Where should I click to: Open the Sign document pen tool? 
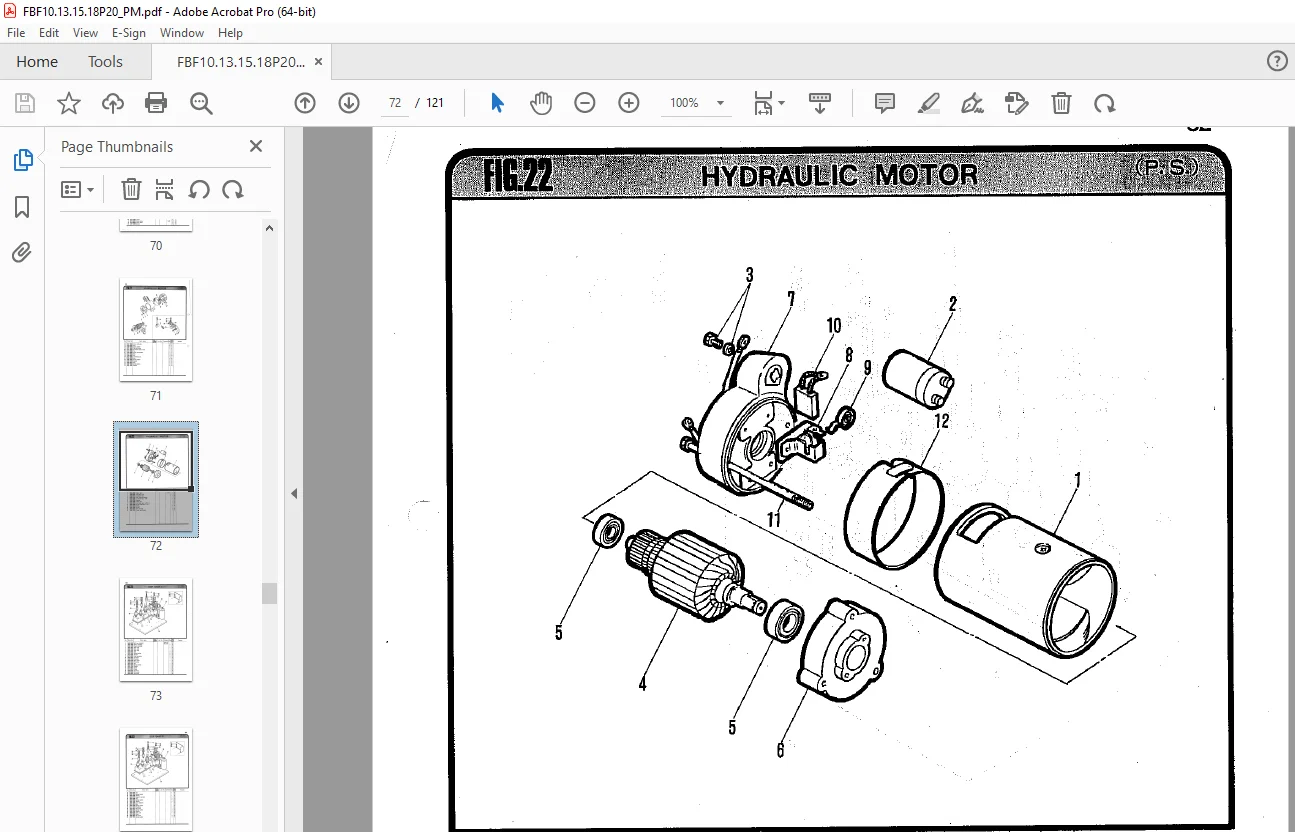coord(972,103)
